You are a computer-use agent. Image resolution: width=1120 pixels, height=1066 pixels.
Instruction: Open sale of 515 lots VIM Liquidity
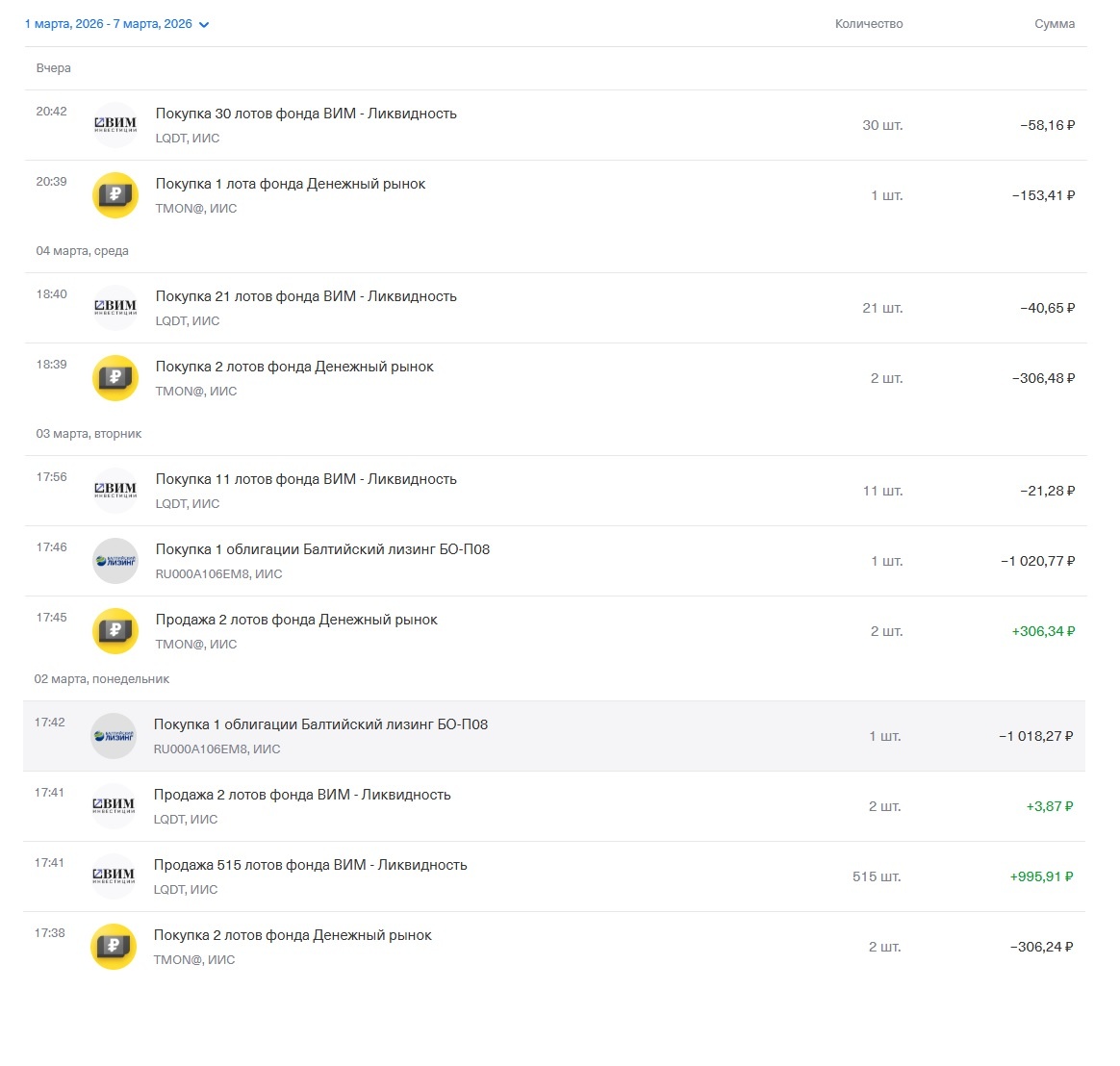[554, 876]
